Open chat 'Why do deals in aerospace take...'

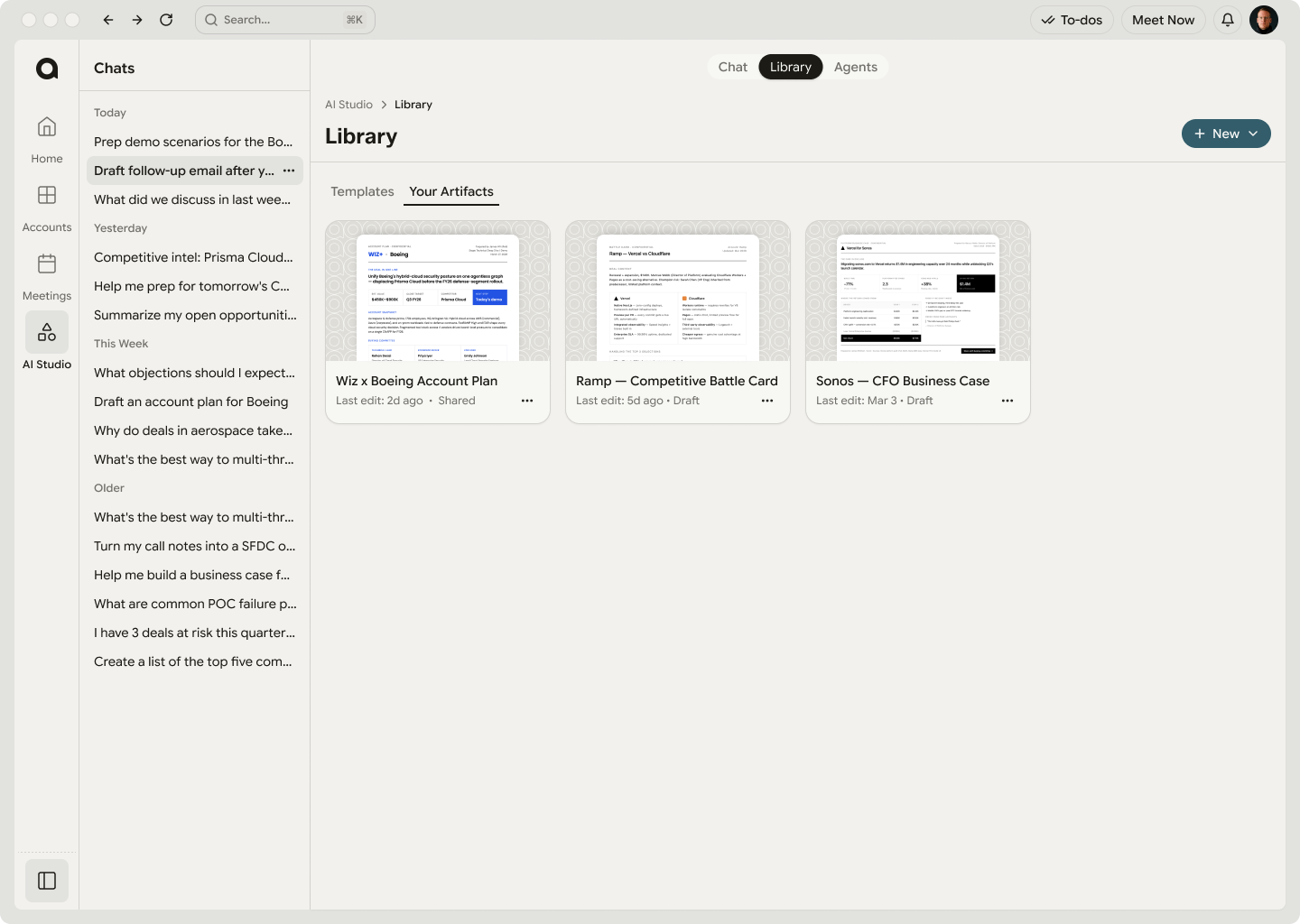tap(195, 430)
